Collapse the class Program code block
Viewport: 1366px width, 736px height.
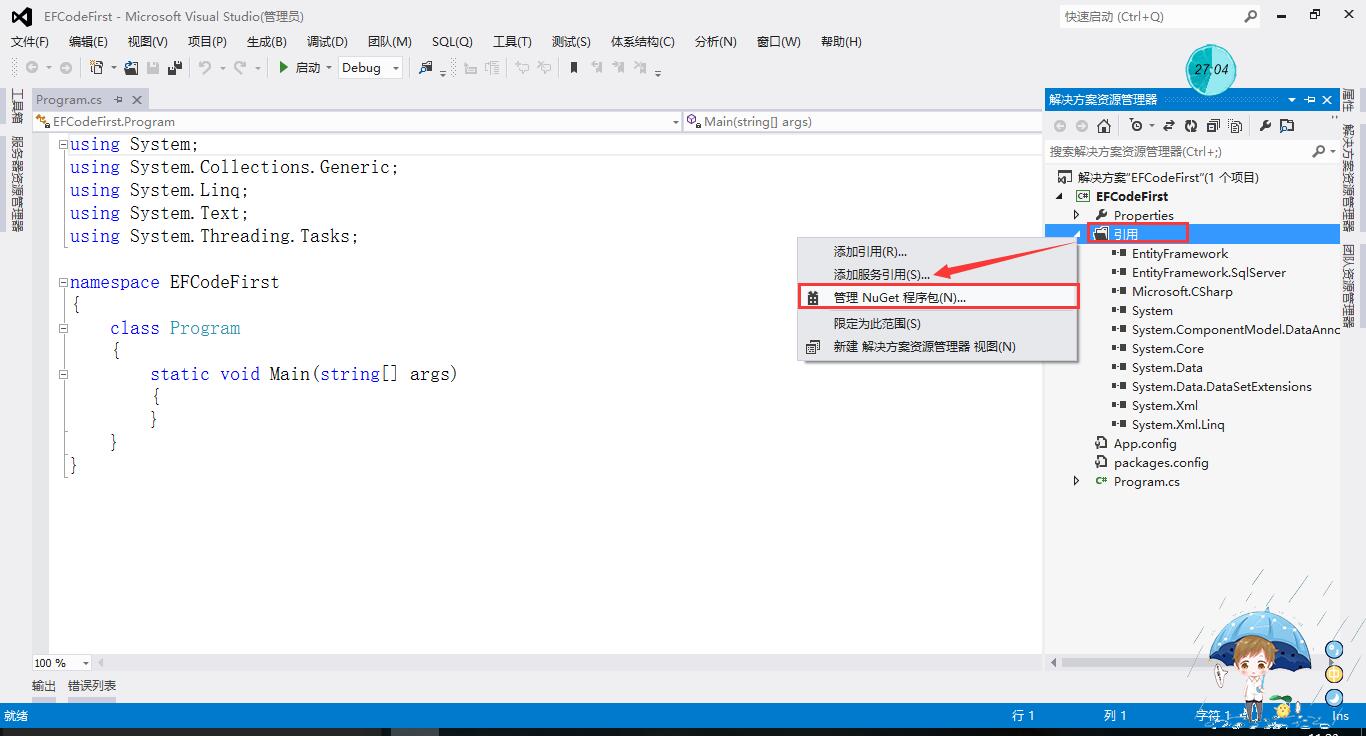[63, 328]
